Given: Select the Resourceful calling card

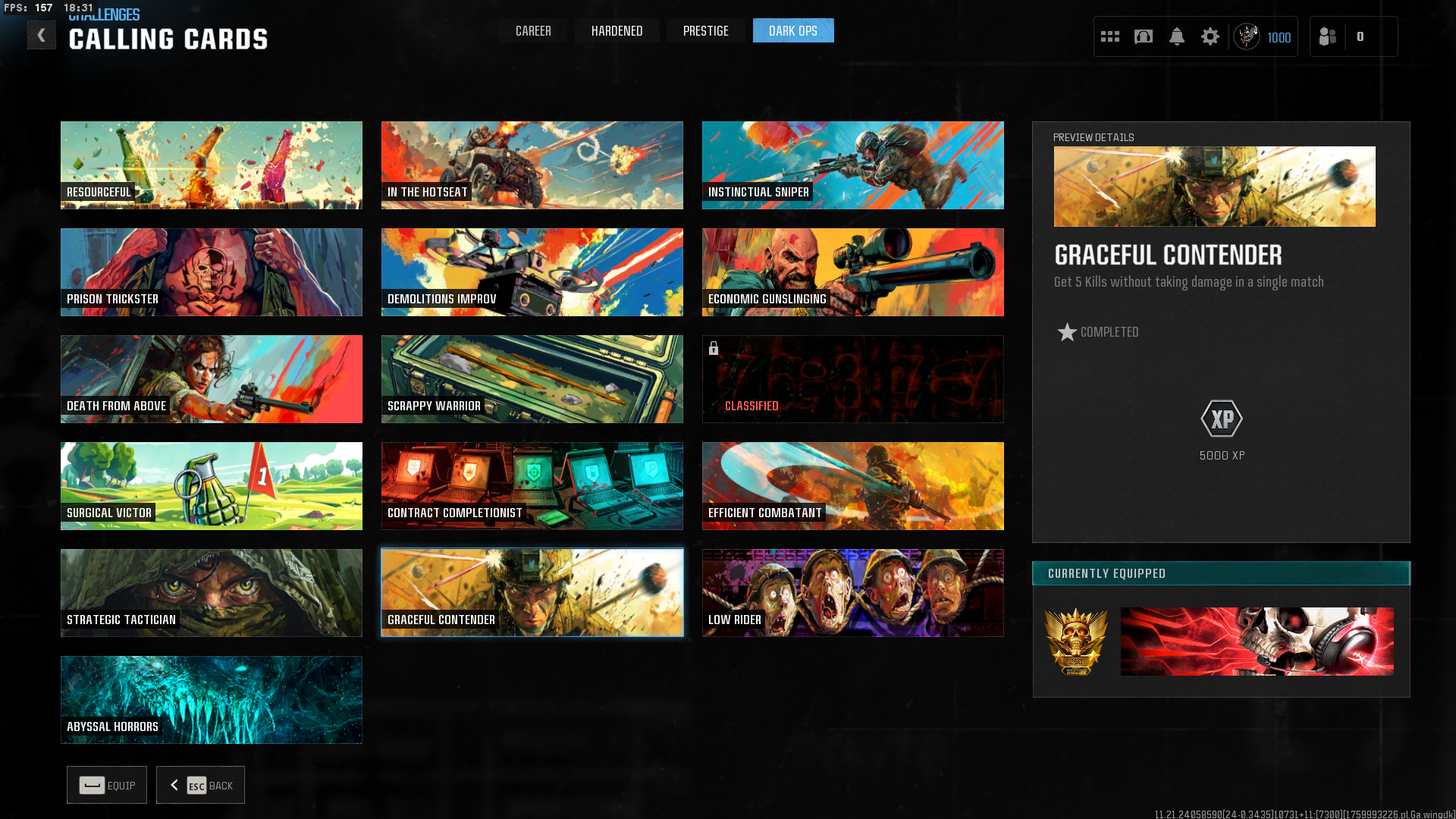Looking at the screenshot, I should (x=212, y=165).
